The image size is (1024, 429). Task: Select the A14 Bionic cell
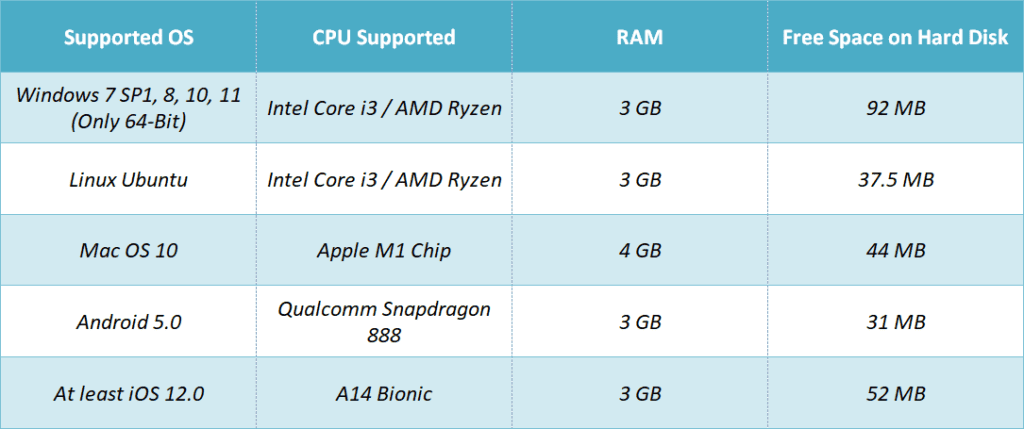tap(384, 394)
